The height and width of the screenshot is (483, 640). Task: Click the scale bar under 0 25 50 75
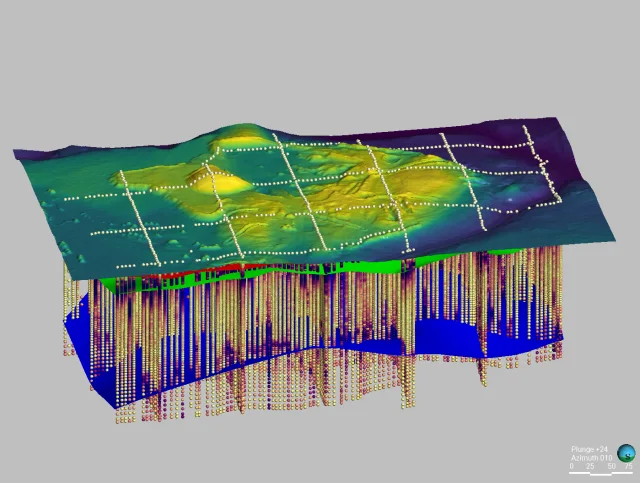(601, 474)
